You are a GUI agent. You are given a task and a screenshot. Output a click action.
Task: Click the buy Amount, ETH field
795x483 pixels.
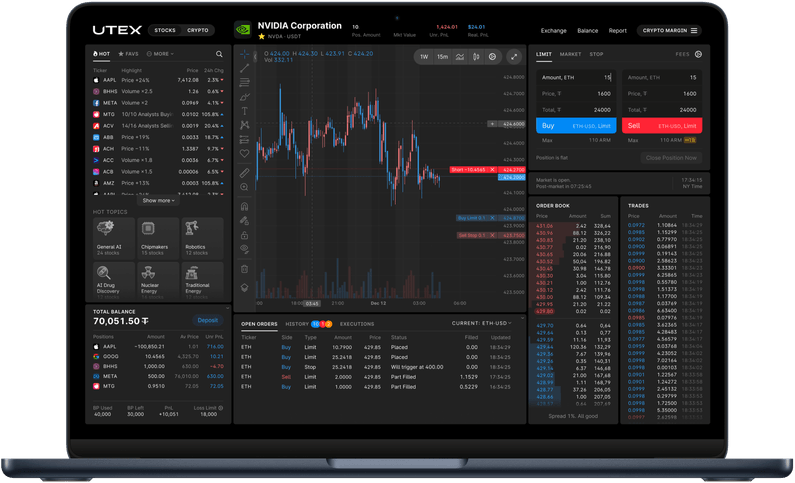click(576, 78)
